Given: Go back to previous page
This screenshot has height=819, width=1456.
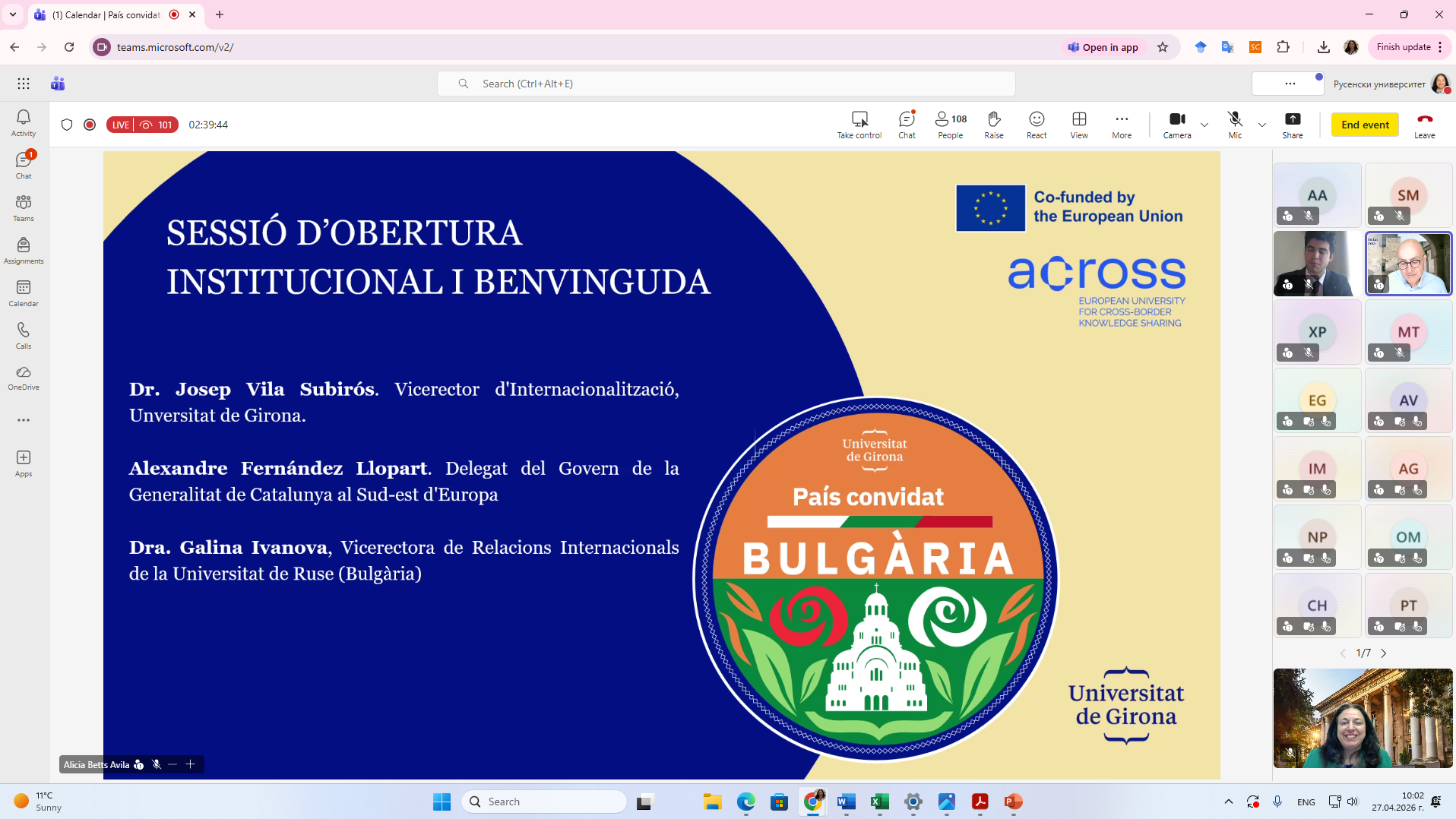Looking at the screenshot, I should click(x=14, y=47).
